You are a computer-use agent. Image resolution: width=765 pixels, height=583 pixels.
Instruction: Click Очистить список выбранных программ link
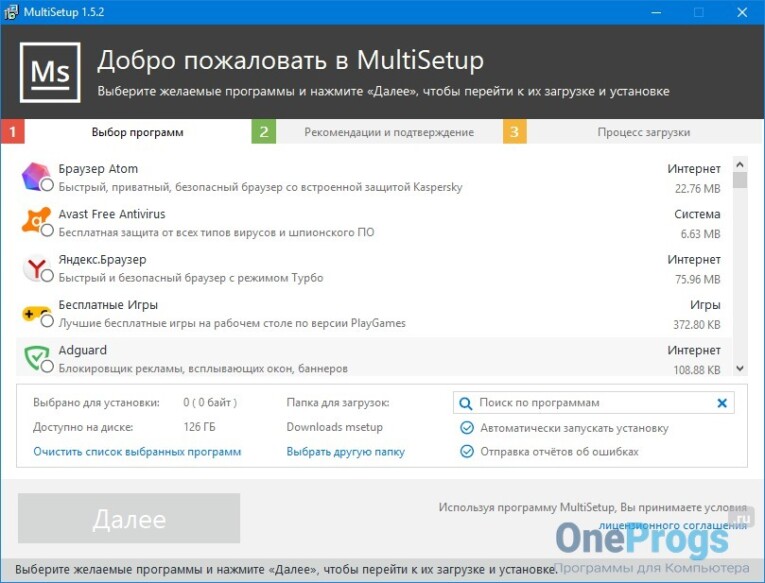click(x=137, y=452)
